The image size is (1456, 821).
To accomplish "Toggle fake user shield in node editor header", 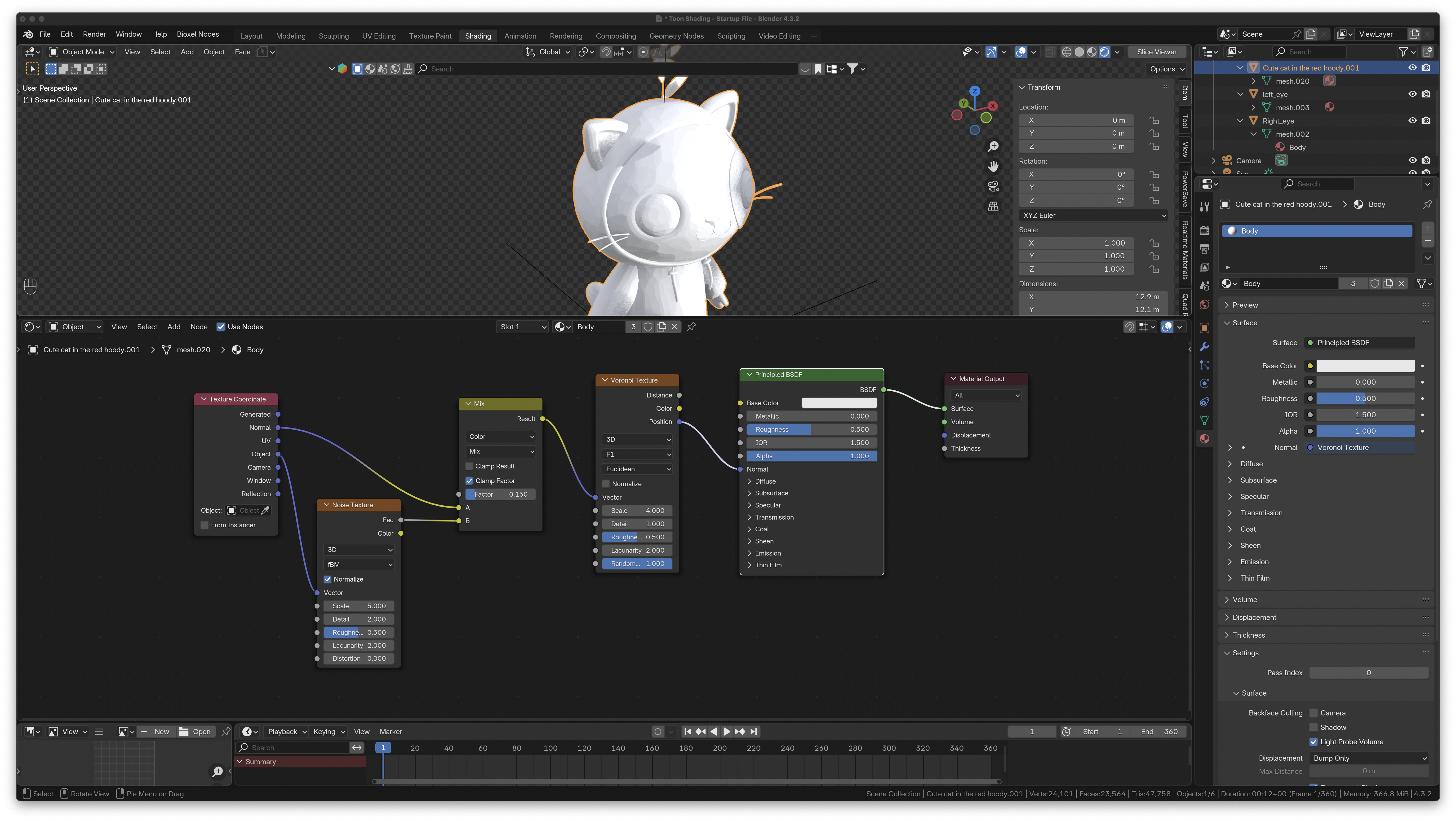I will pyautogui.click(x=648, y=327).
